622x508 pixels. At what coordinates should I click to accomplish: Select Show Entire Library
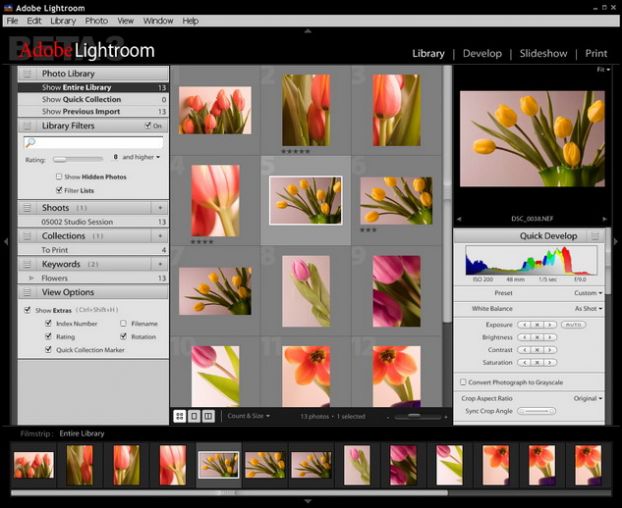click(93, 87)
